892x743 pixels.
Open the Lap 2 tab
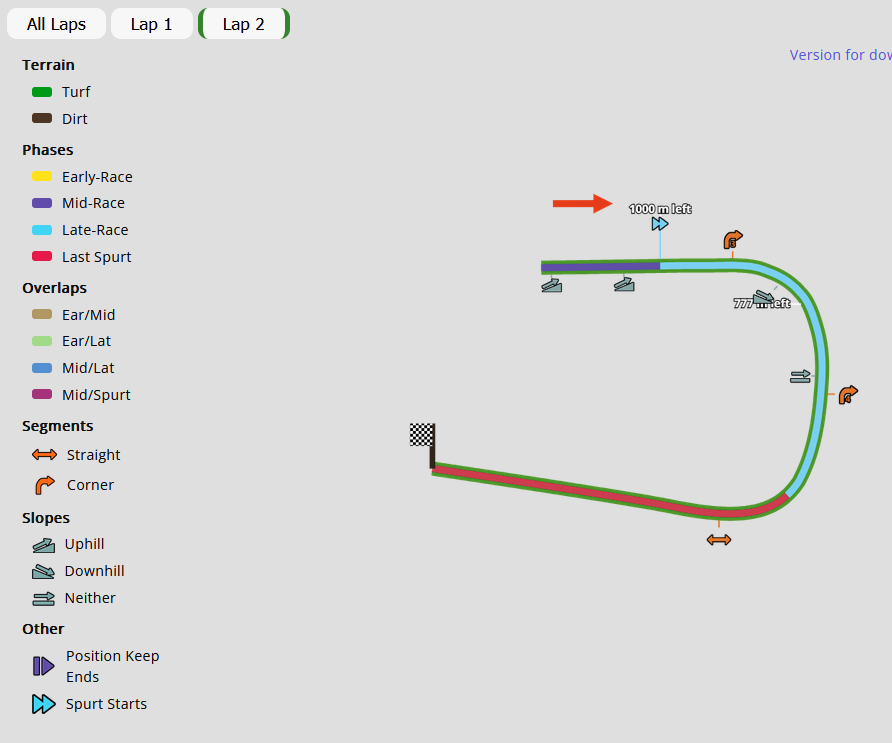[244, 24]
